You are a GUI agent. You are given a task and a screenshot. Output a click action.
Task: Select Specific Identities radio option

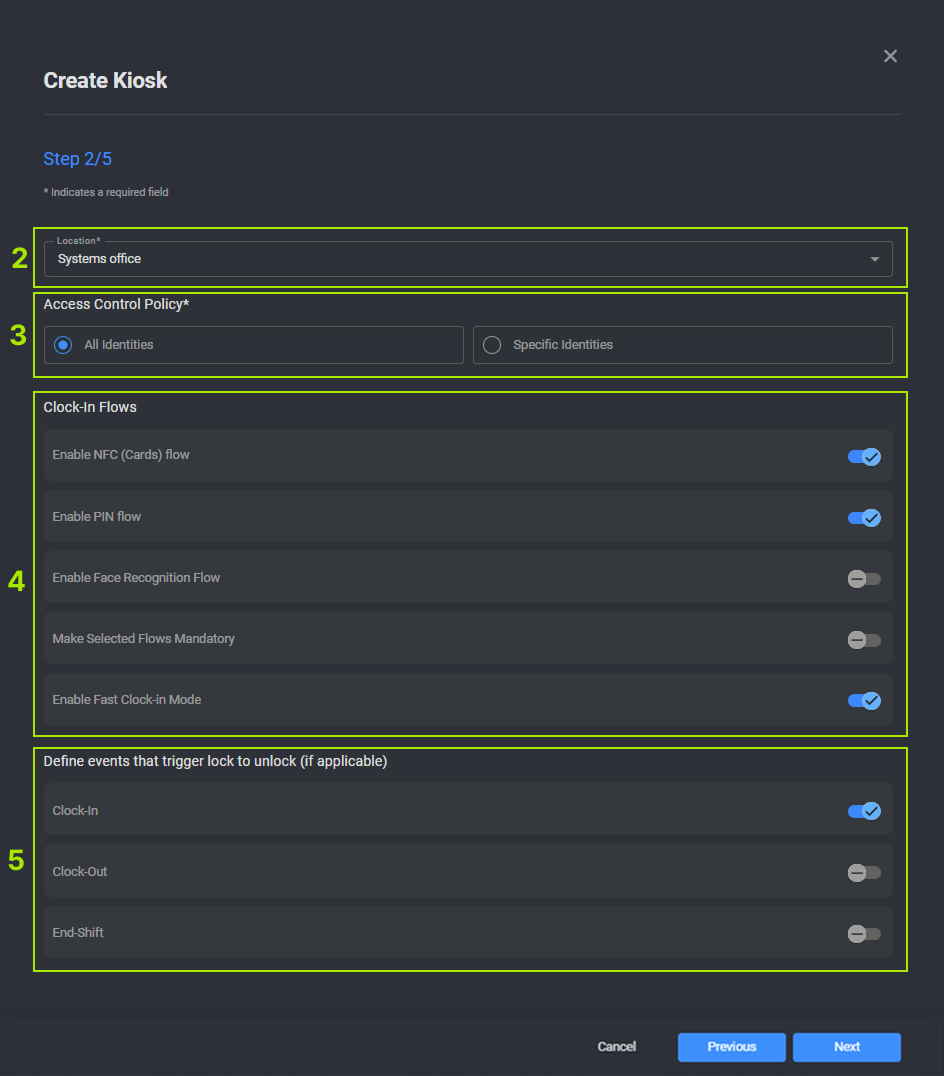coord(492,345)
